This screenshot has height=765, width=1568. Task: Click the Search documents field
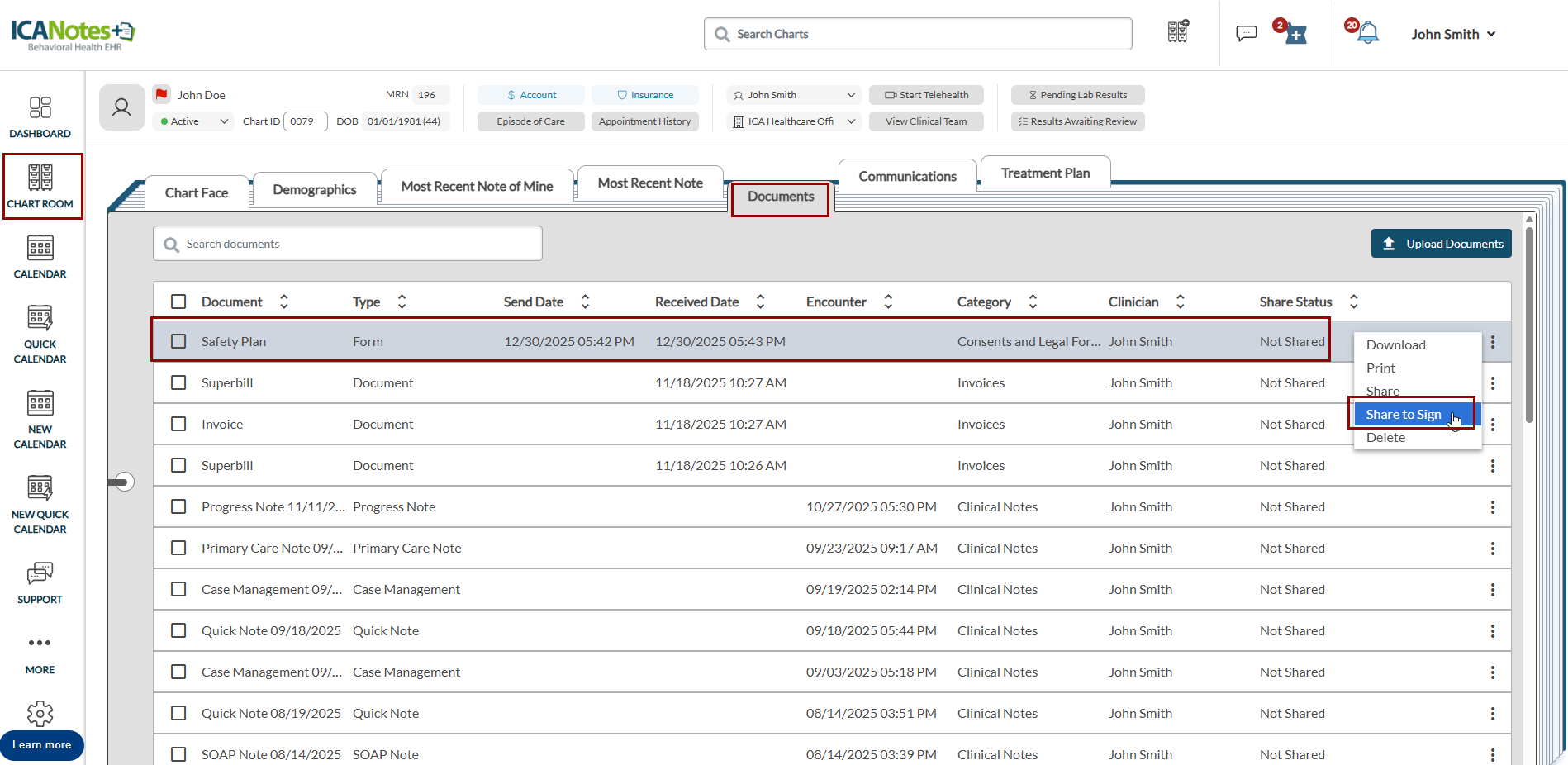click(x=348, y=244)
